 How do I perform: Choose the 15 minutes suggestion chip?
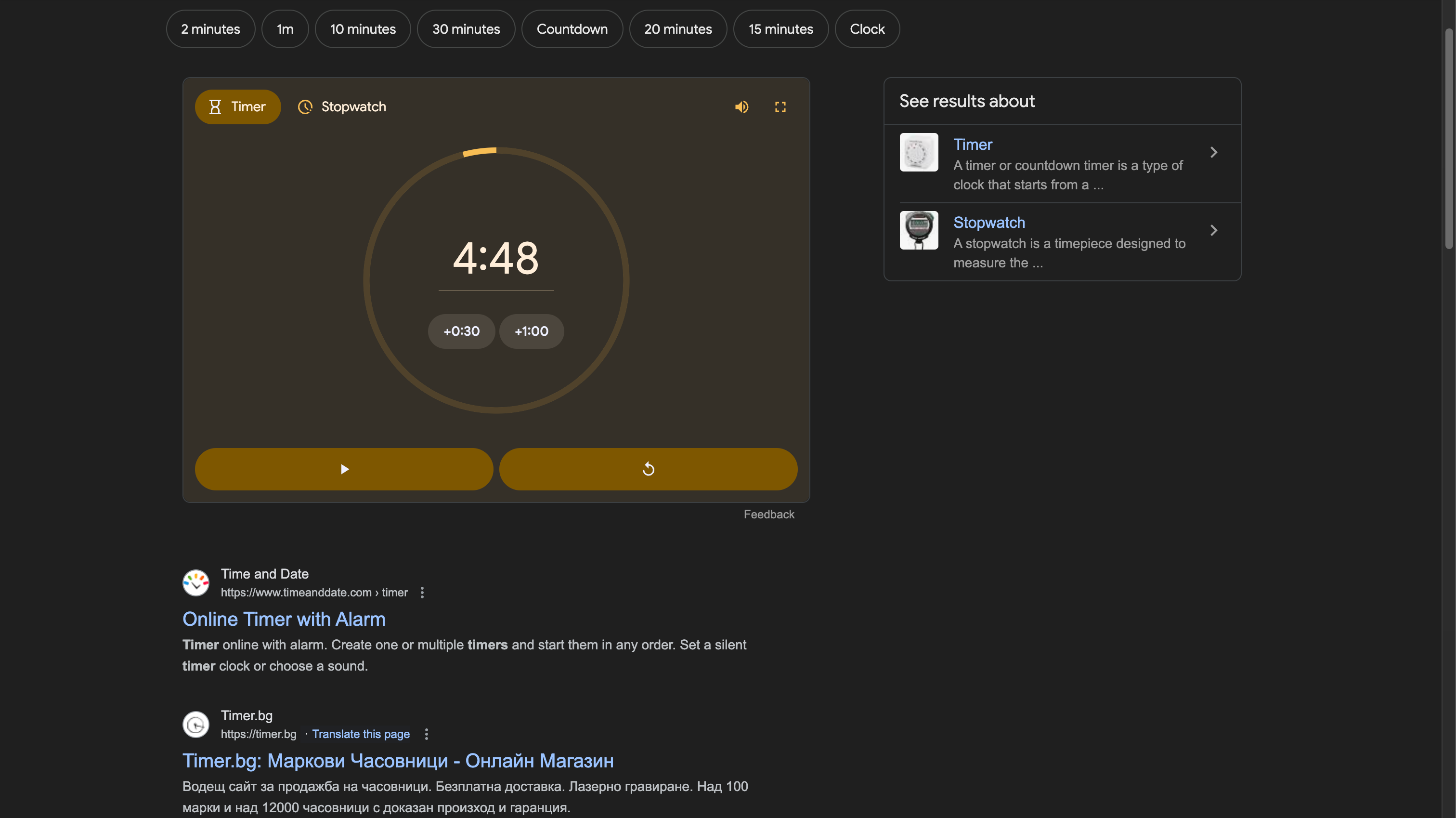[780, 29]
